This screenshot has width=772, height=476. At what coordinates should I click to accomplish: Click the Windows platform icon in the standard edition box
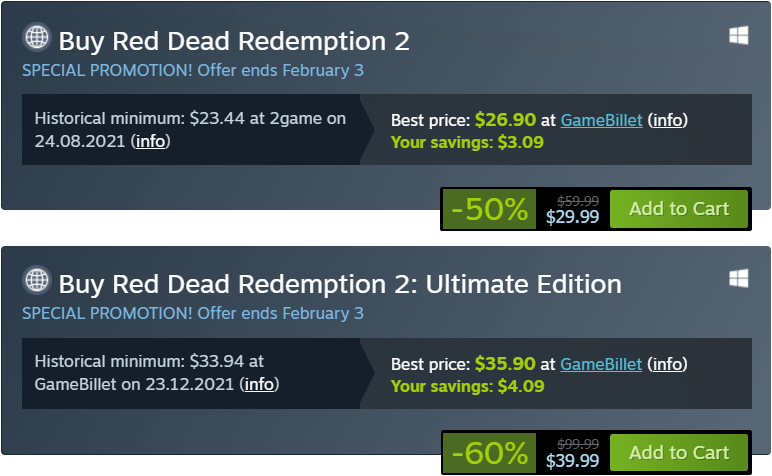point(739,36)
